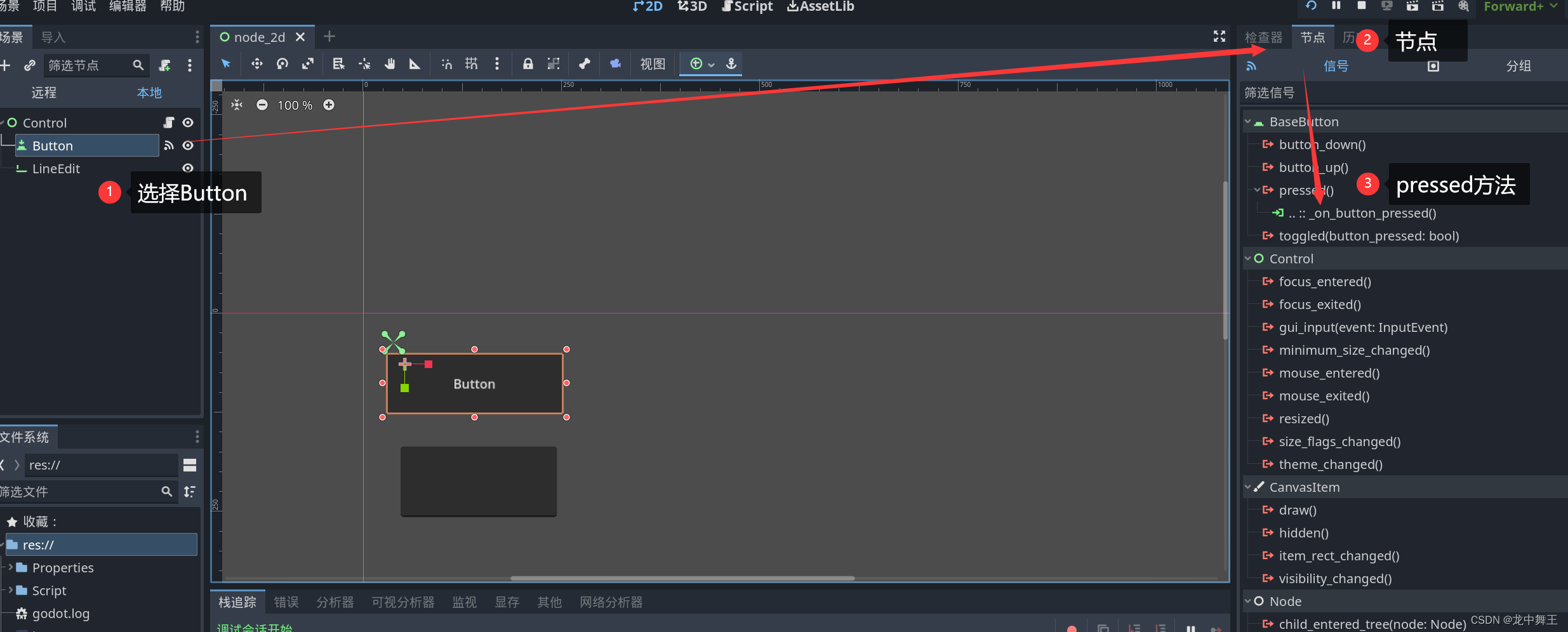This screenshot has width=1568, height=632.
Task: Open script attached to Control node
Action: (169, 122)
